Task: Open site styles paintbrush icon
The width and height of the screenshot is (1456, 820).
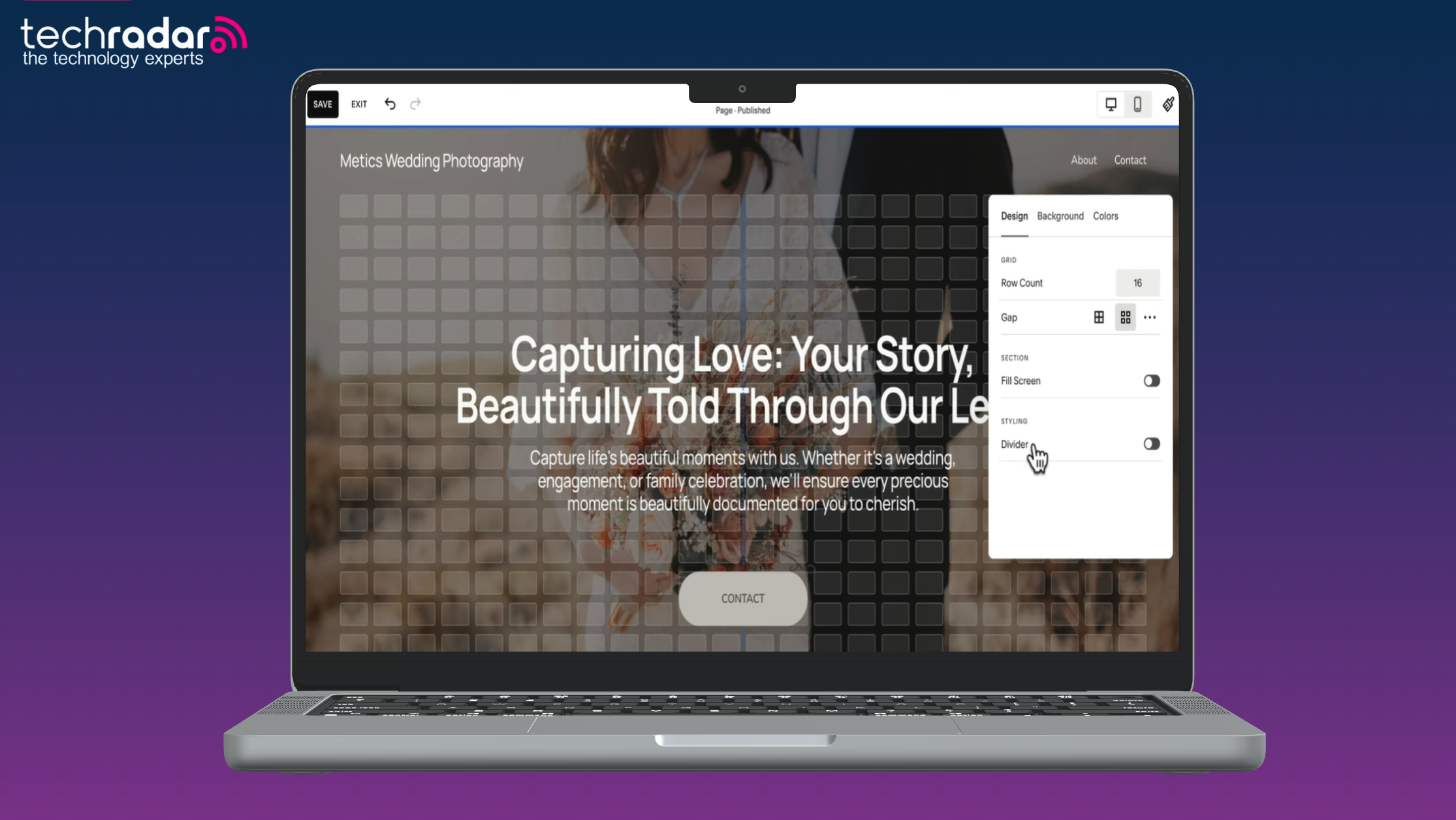Action: coord(1168,104)
